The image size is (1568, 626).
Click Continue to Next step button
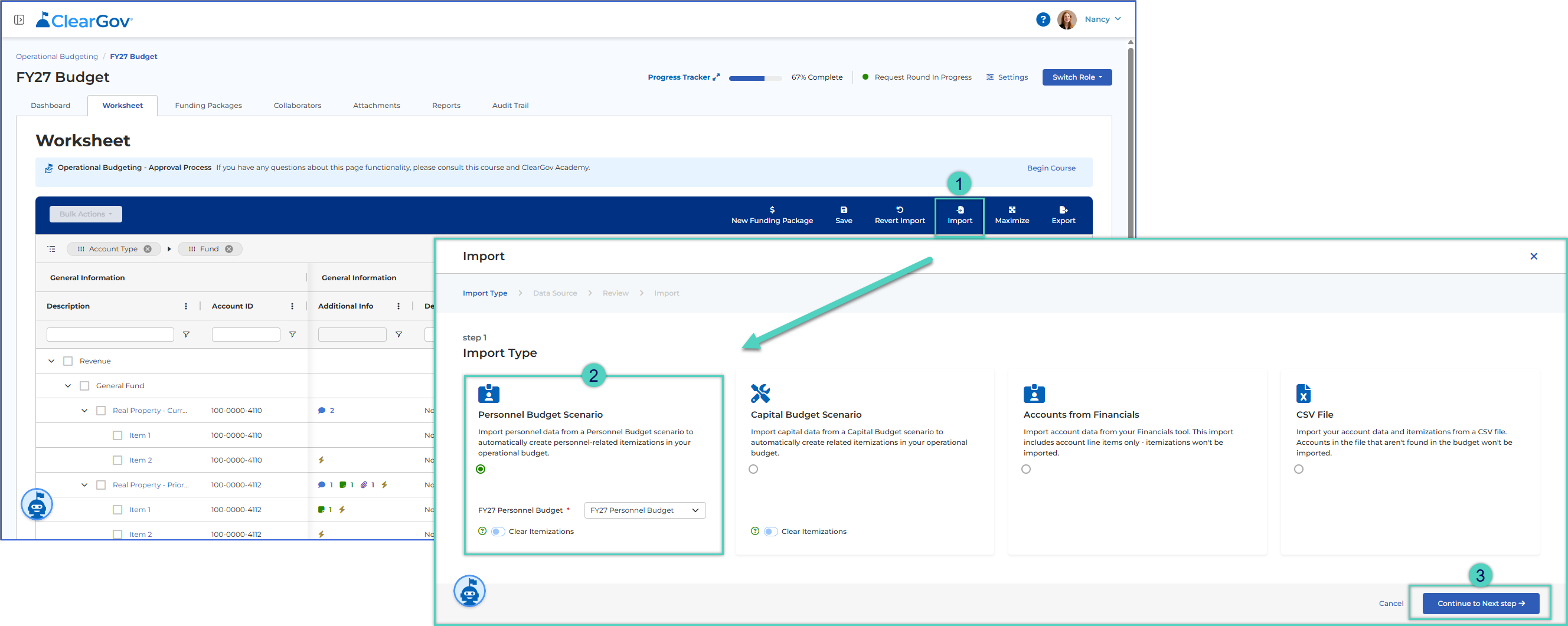coord(1481,604)
